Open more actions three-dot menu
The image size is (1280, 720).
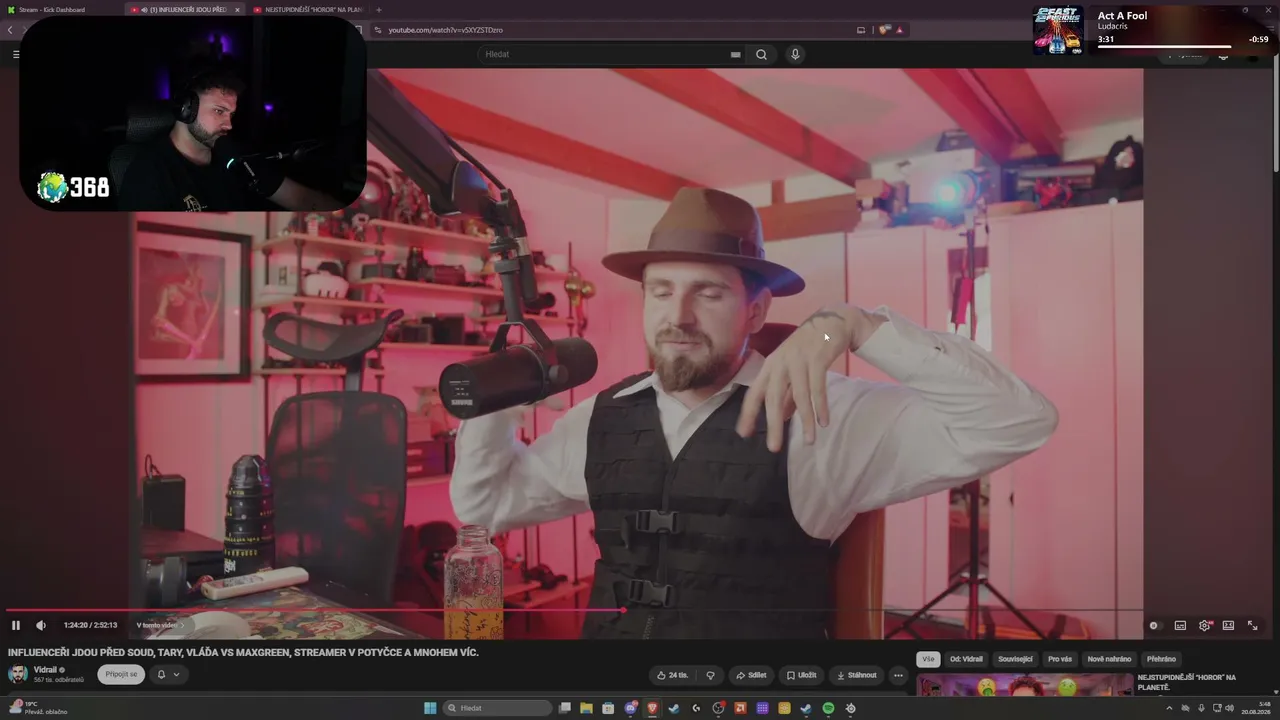coord(898,675)
